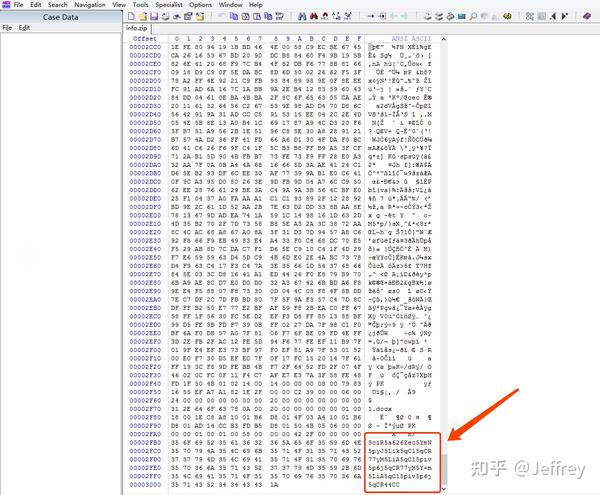
Task: Click the Open disk icon
Action: [x=428, y=16]
